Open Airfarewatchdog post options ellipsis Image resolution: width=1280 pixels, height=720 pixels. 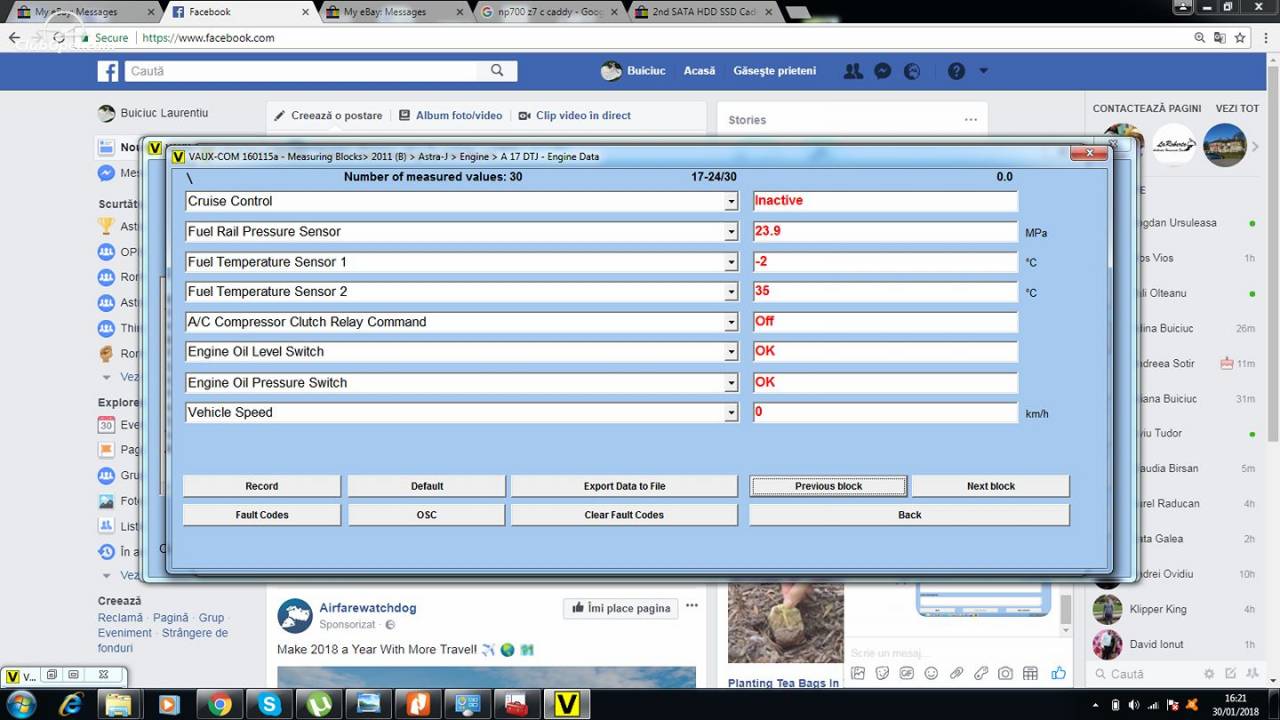coord(692,606)
